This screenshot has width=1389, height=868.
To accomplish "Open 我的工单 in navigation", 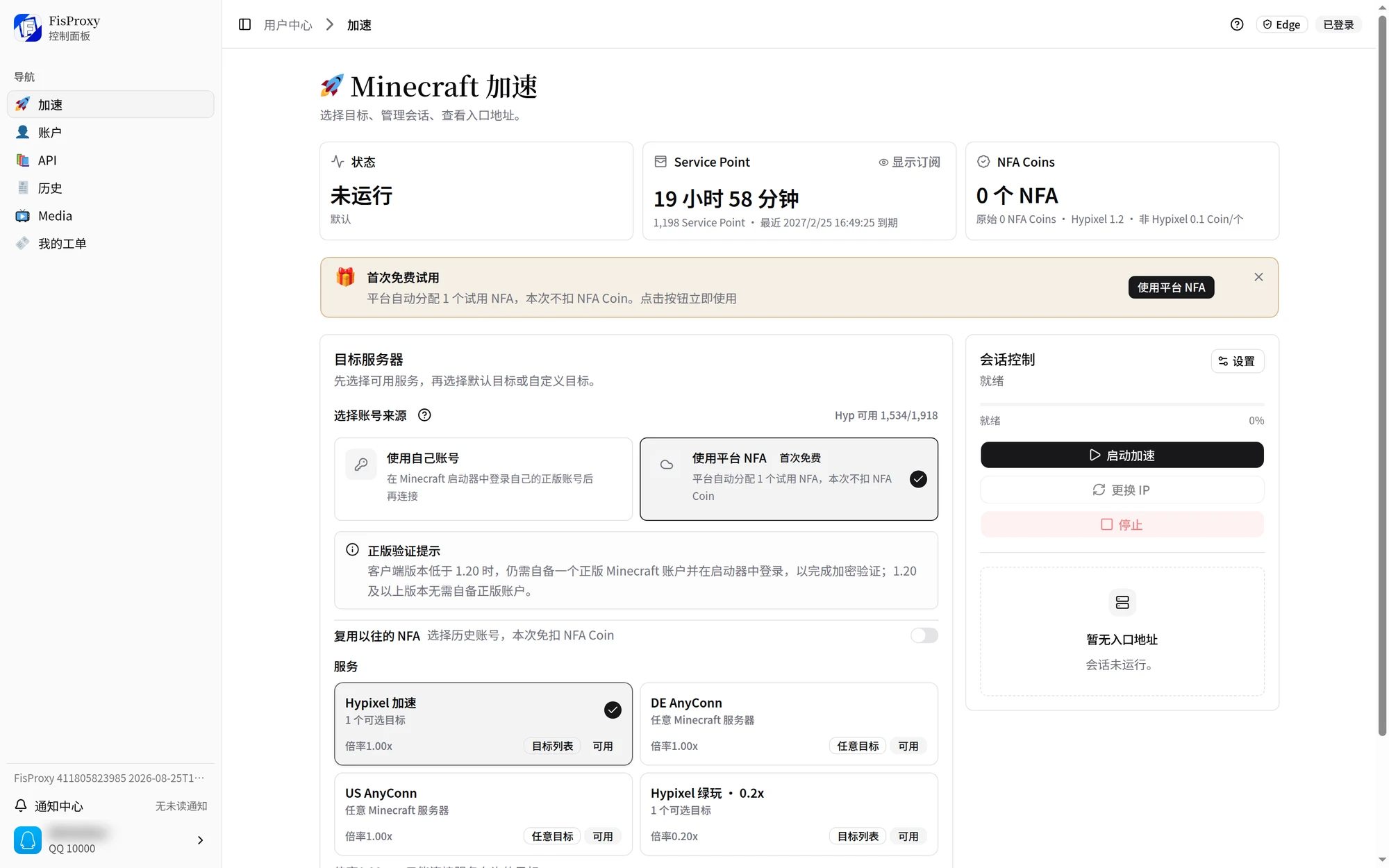I will pos(110,243).
